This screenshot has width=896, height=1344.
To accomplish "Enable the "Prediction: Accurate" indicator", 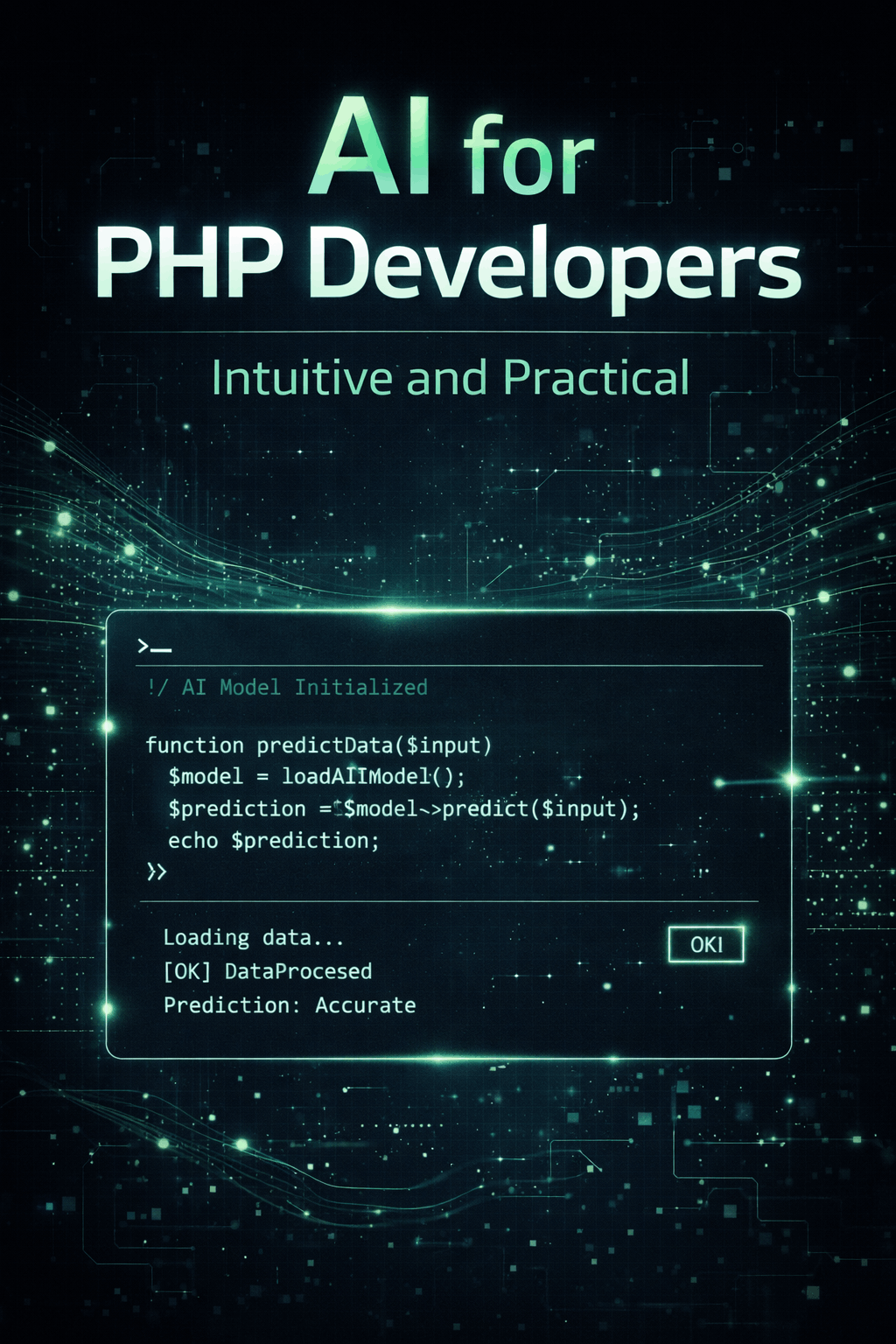I will point(289,1004).
